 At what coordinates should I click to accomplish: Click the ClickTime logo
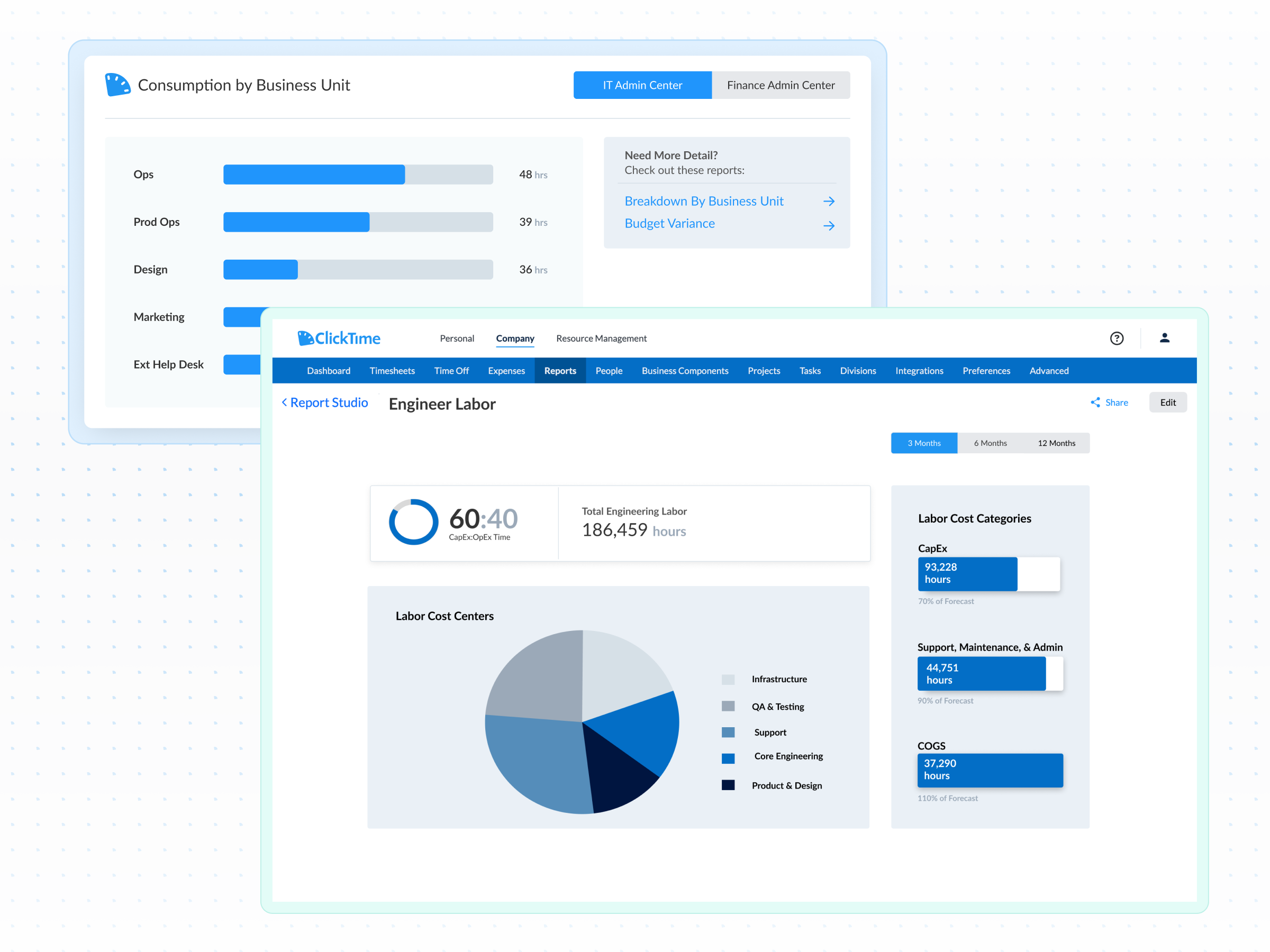pos(339,338)
